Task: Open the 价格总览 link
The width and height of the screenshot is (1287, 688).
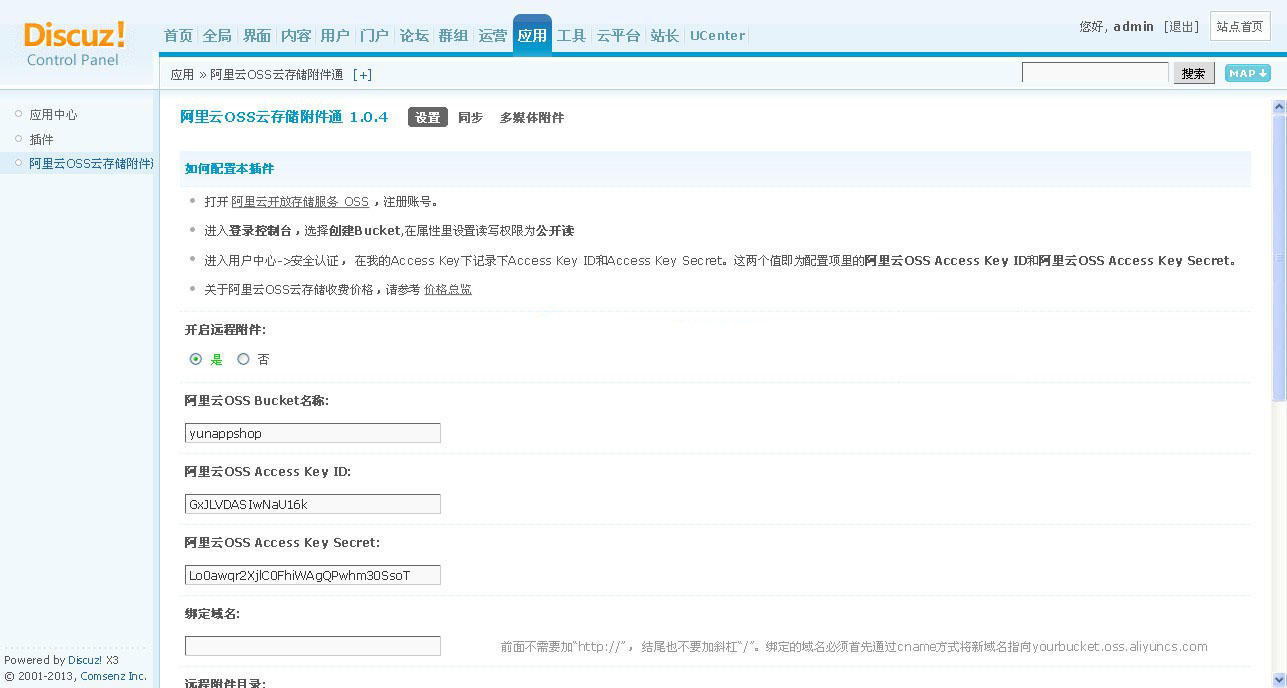Action: 448,289
